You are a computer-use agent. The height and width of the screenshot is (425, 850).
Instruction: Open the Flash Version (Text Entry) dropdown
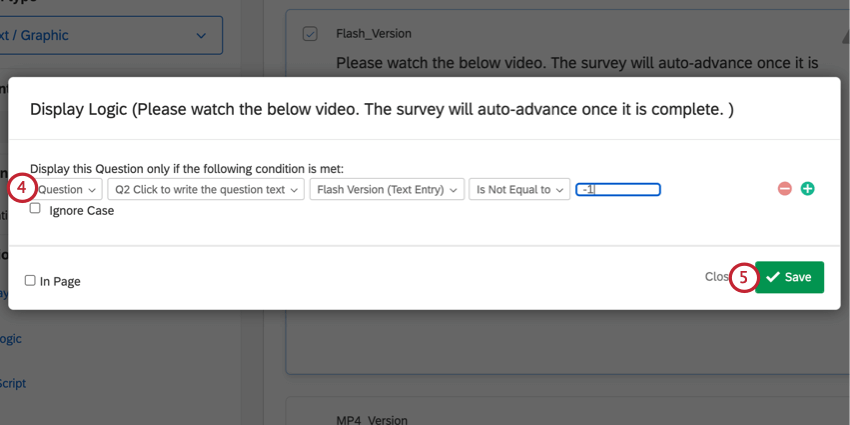click(x=387, y=189)
